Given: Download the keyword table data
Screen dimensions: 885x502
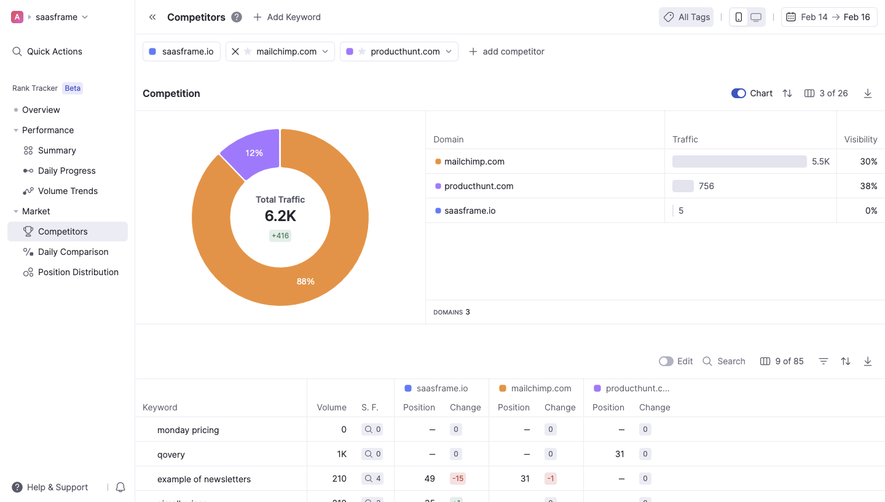Looking at the screenshot, I should (x=868, y=361).
